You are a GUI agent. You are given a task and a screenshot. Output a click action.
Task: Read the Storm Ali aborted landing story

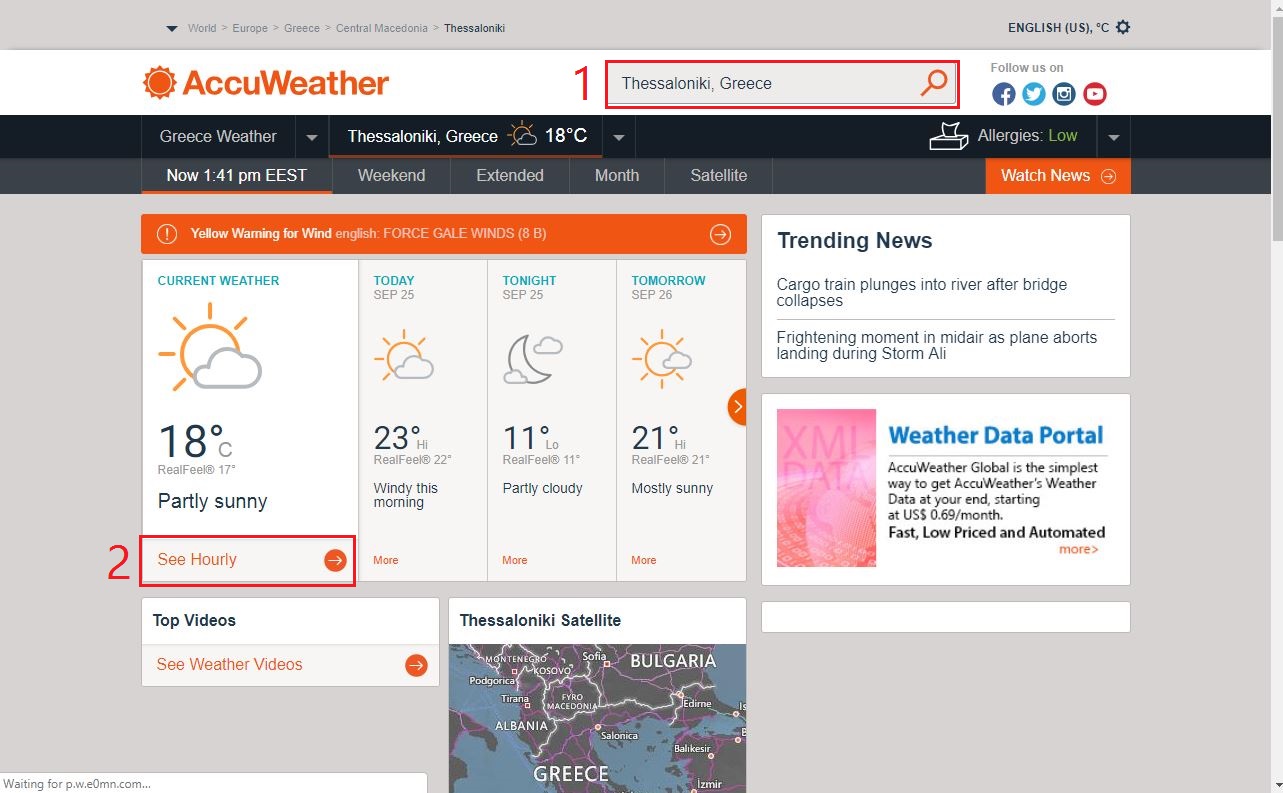click(937, 345)
